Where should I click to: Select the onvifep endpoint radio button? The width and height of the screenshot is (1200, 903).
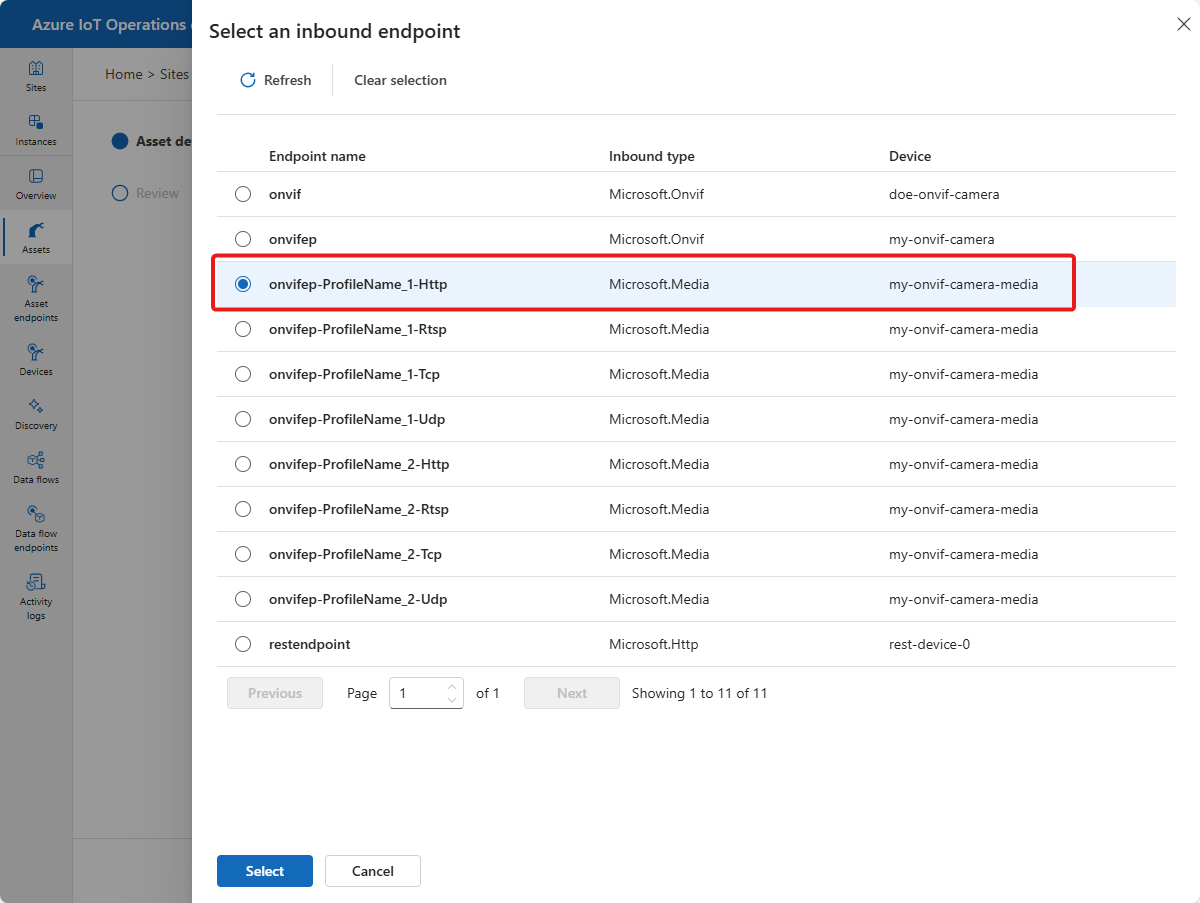click(x=243, y=239)
